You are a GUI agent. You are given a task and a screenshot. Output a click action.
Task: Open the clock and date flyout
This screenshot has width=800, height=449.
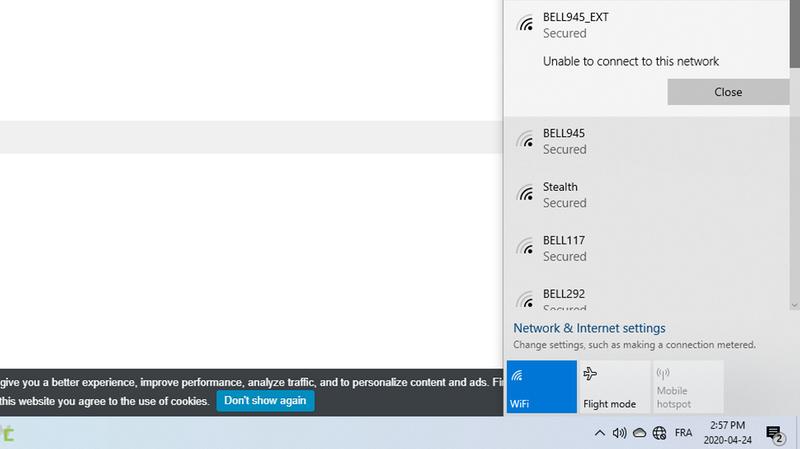729,432
